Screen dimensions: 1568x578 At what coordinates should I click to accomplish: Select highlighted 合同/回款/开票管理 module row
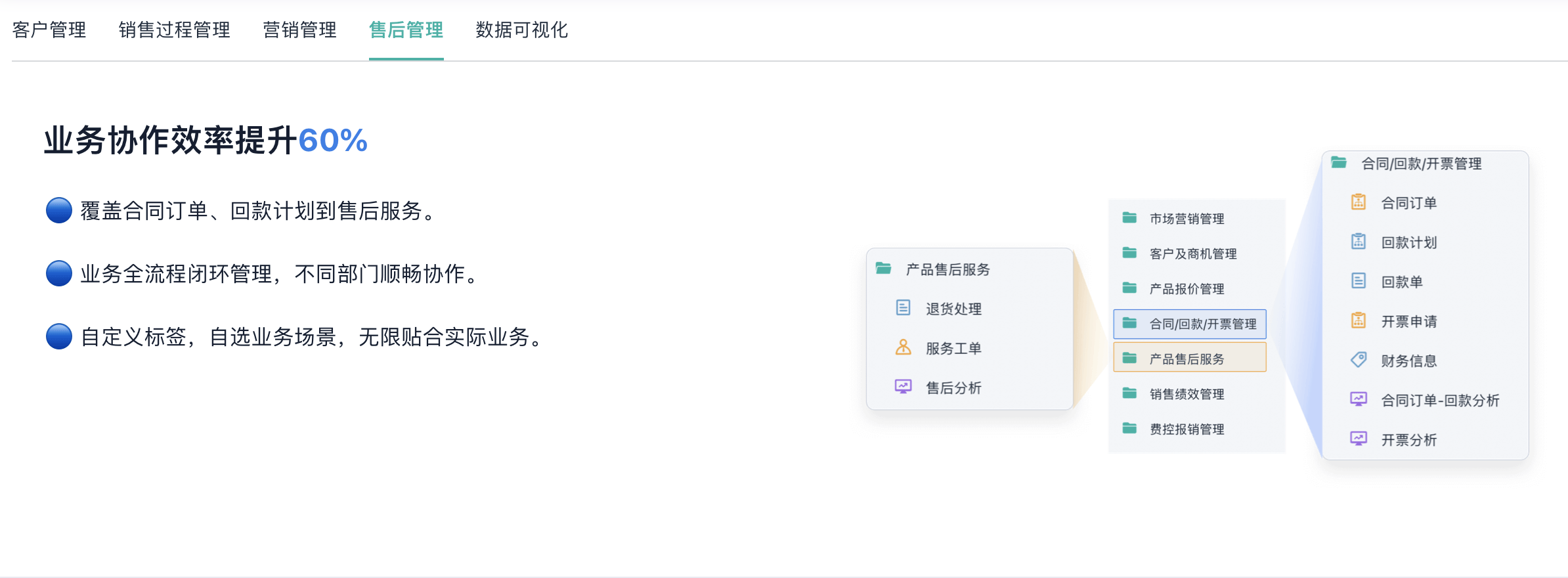[x=1190, y=324]
